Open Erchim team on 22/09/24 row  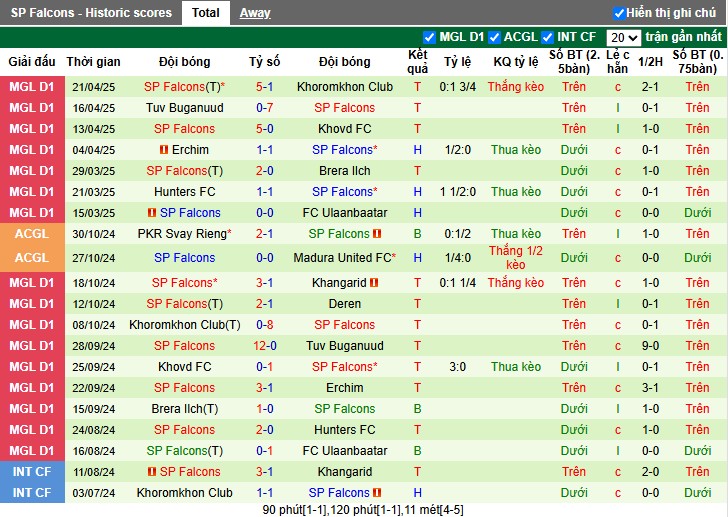(x=345, y=388)
